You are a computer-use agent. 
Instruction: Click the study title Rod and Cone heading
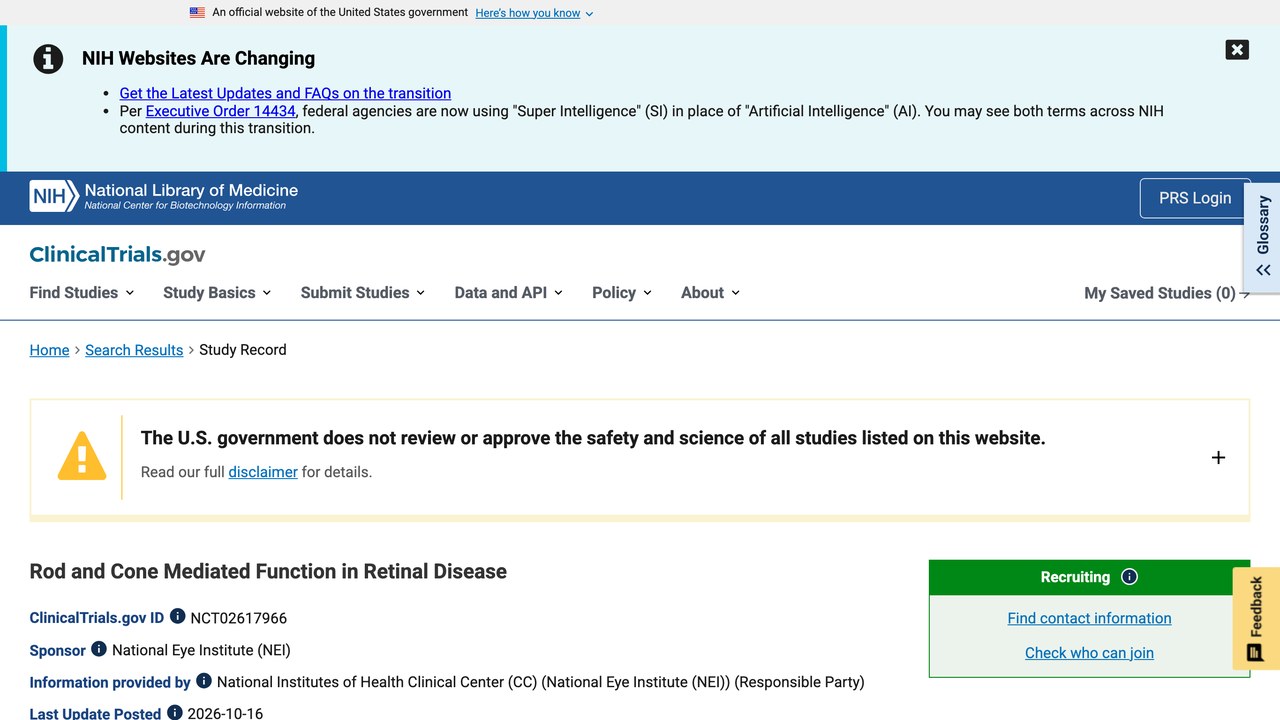(268, 571)
